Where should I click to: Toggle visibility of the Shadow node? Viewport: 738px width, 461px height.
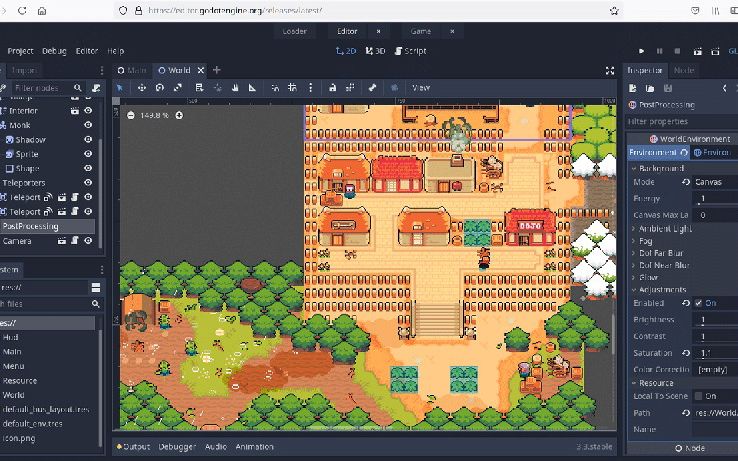[x=88, y=140]
